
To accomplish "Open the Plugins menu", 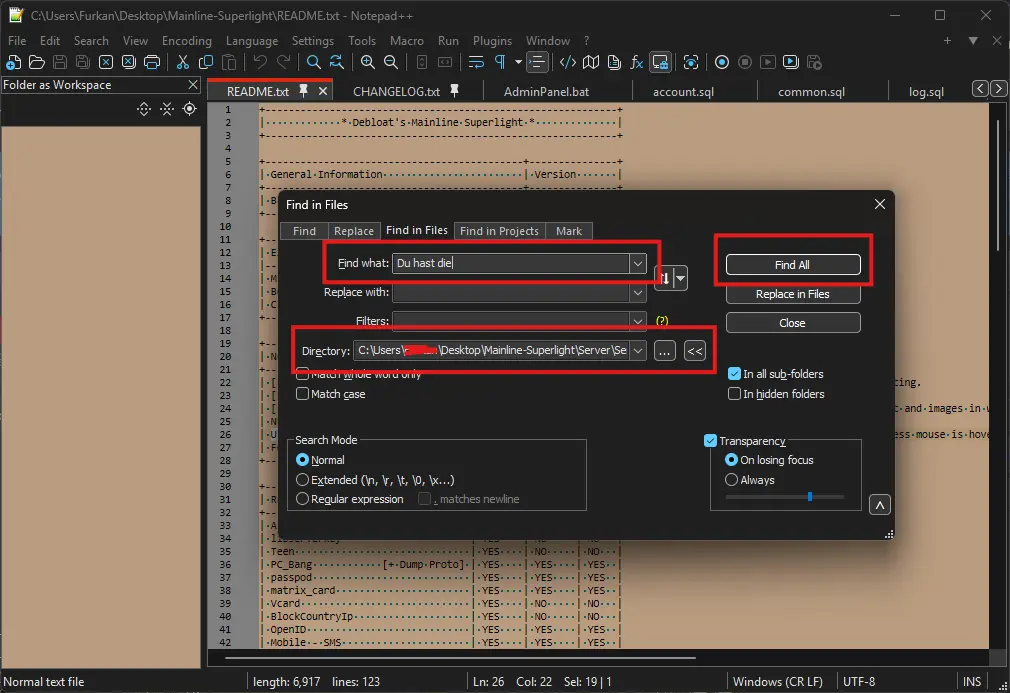I will (x=492, y=41).
